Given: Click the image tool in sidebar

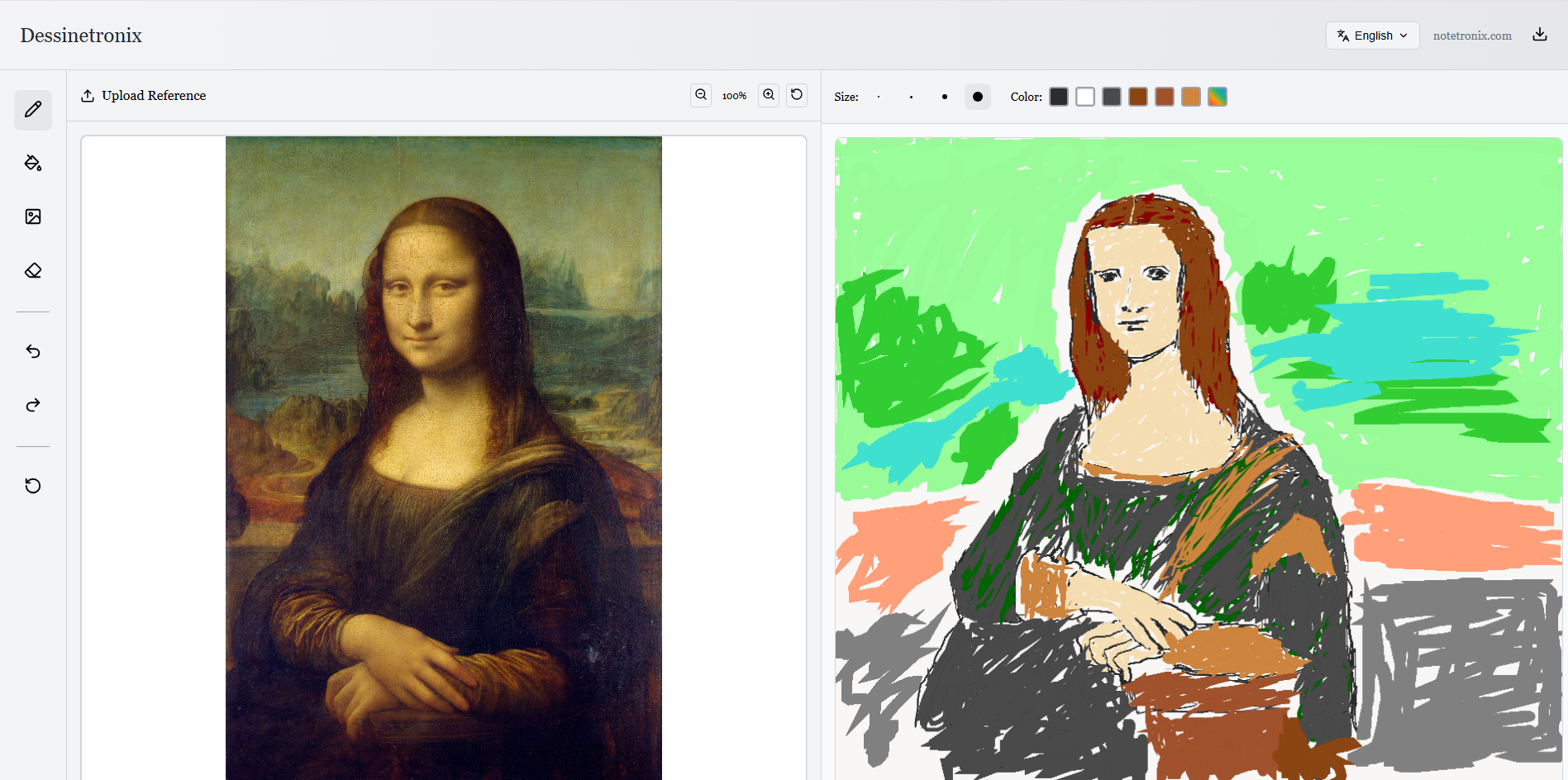Looking at the screenshot, I should tap(33, 216).
